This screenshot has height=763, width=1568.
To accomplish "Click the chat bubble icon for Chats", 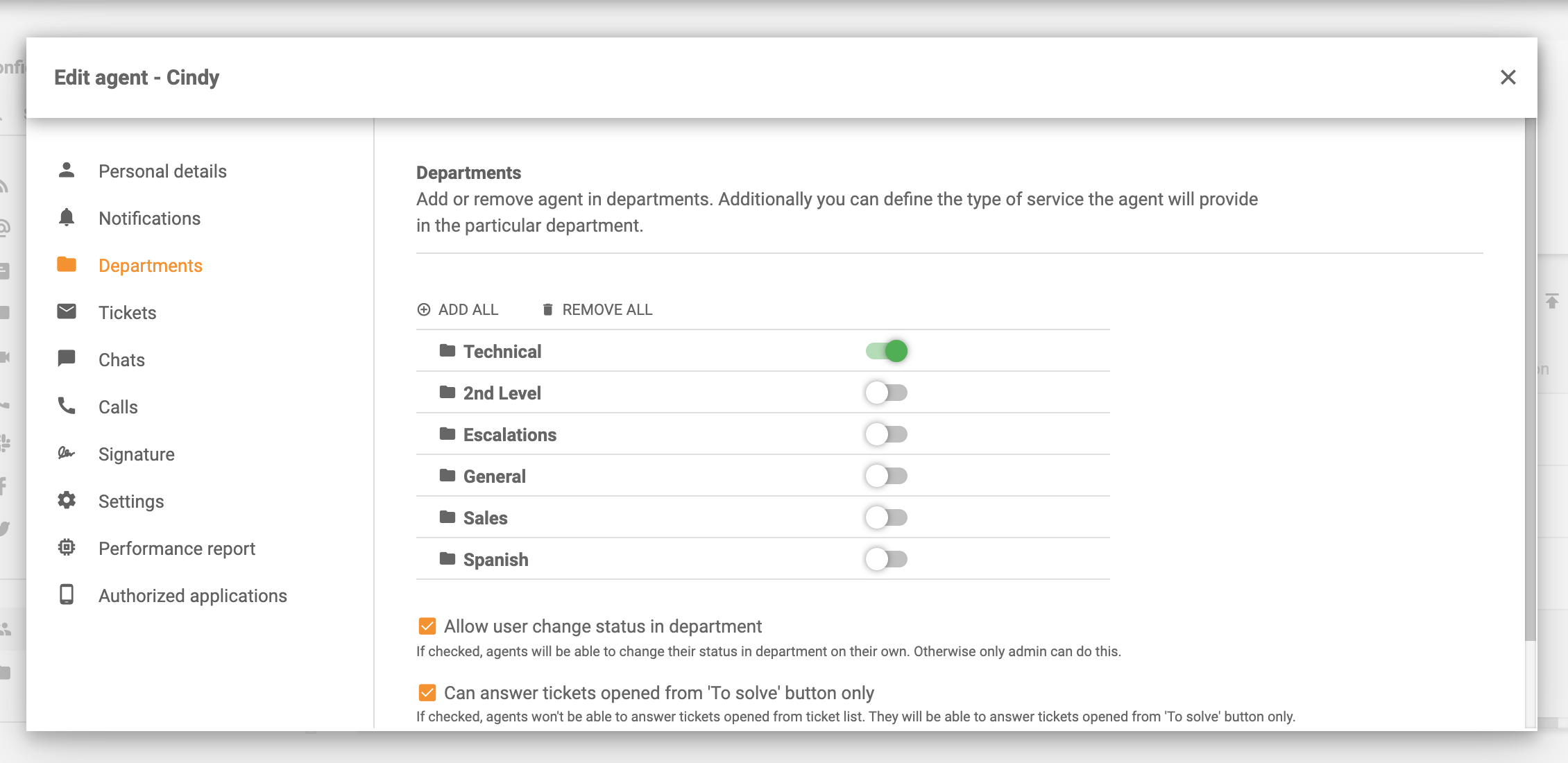I will [x=67, y=359].
